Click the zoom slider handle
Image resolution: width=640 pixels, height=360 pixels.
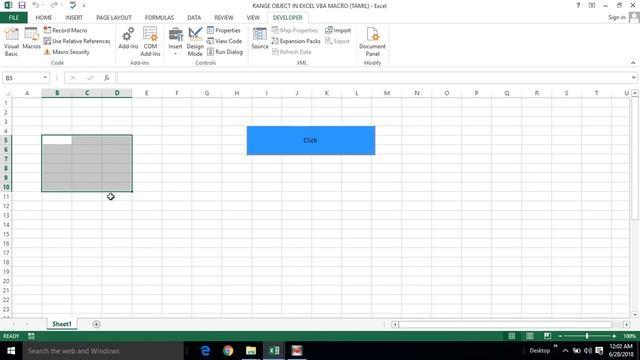[x=587, y=336]
